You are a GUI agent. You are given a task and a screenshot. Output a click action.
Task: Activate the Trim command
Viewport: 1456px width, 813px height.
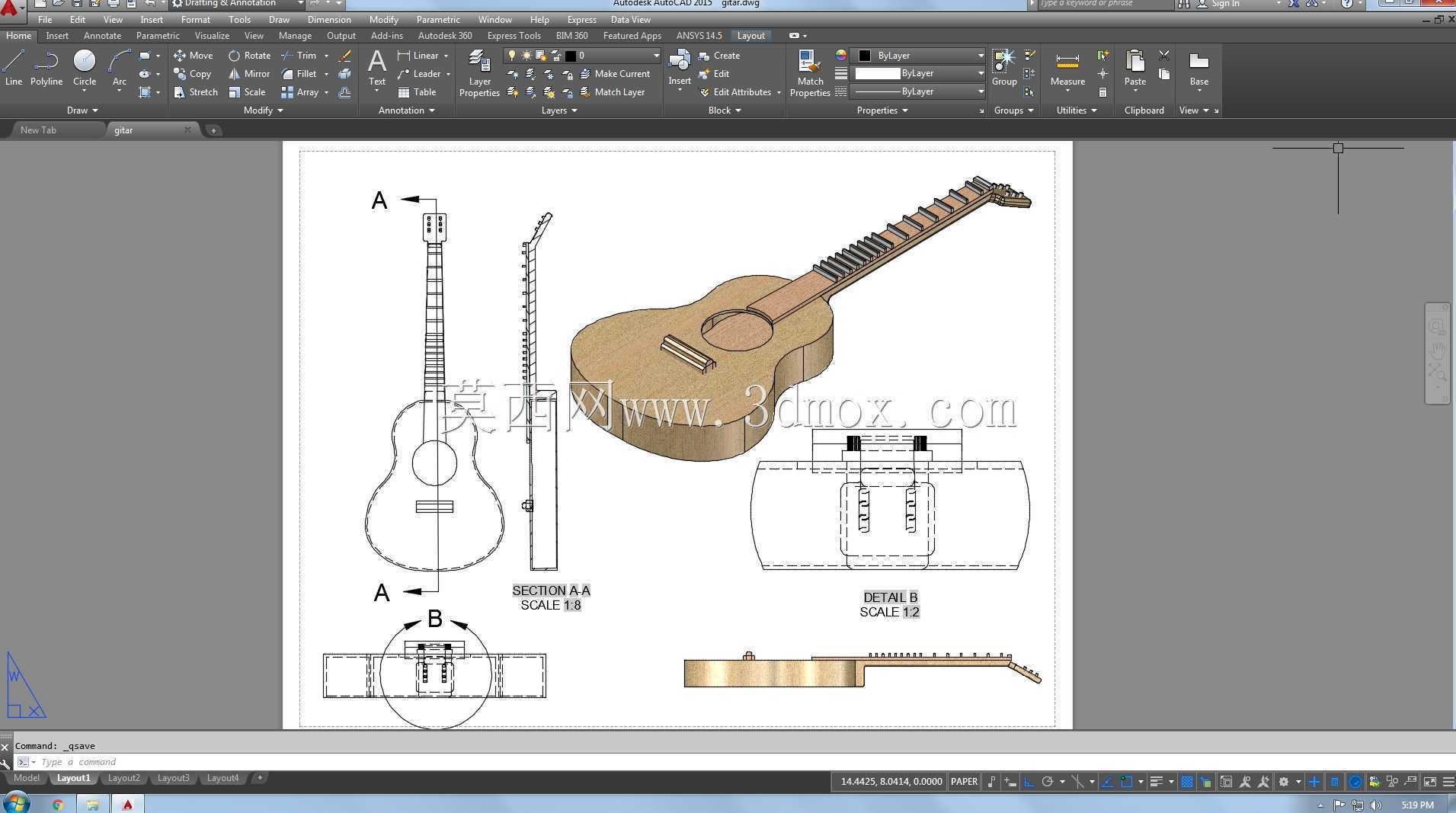[299, 56]
